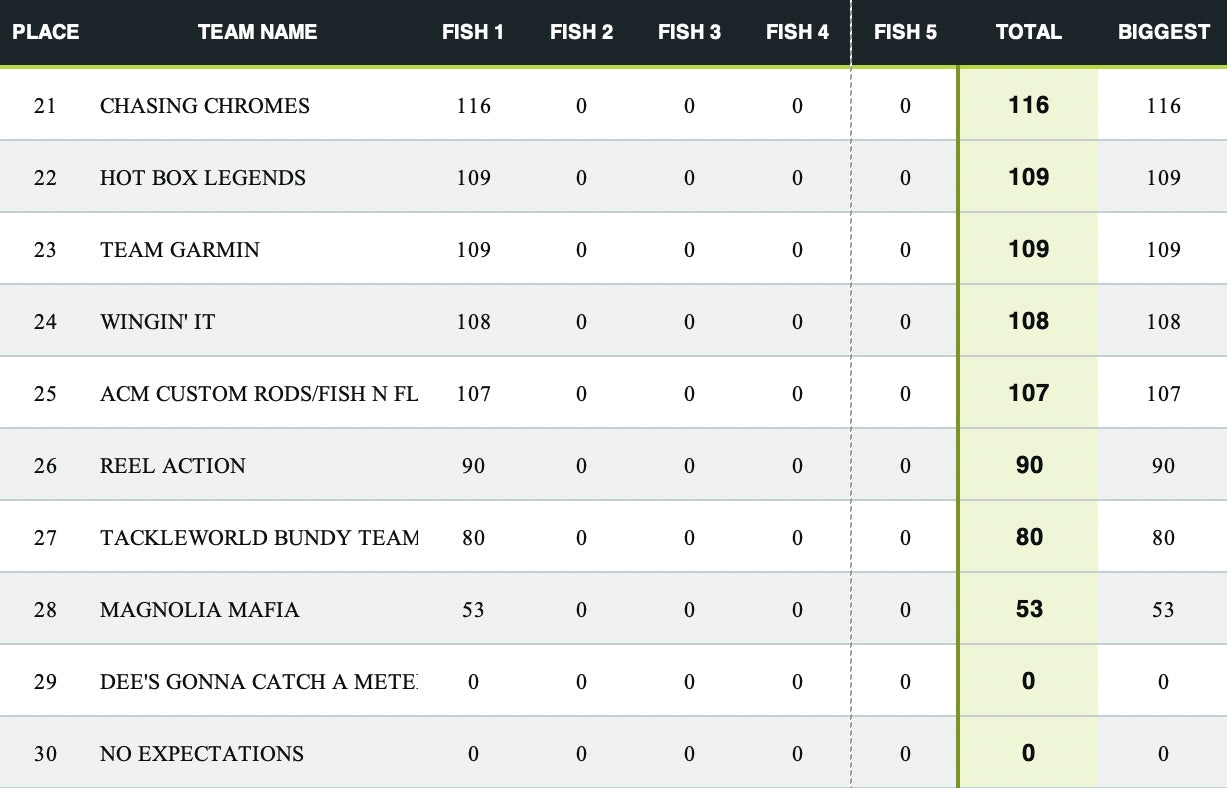Viewport: 1227px width, 788px height.
Task: Click the FISH 3 column header
Action: [x=689, y=32]
